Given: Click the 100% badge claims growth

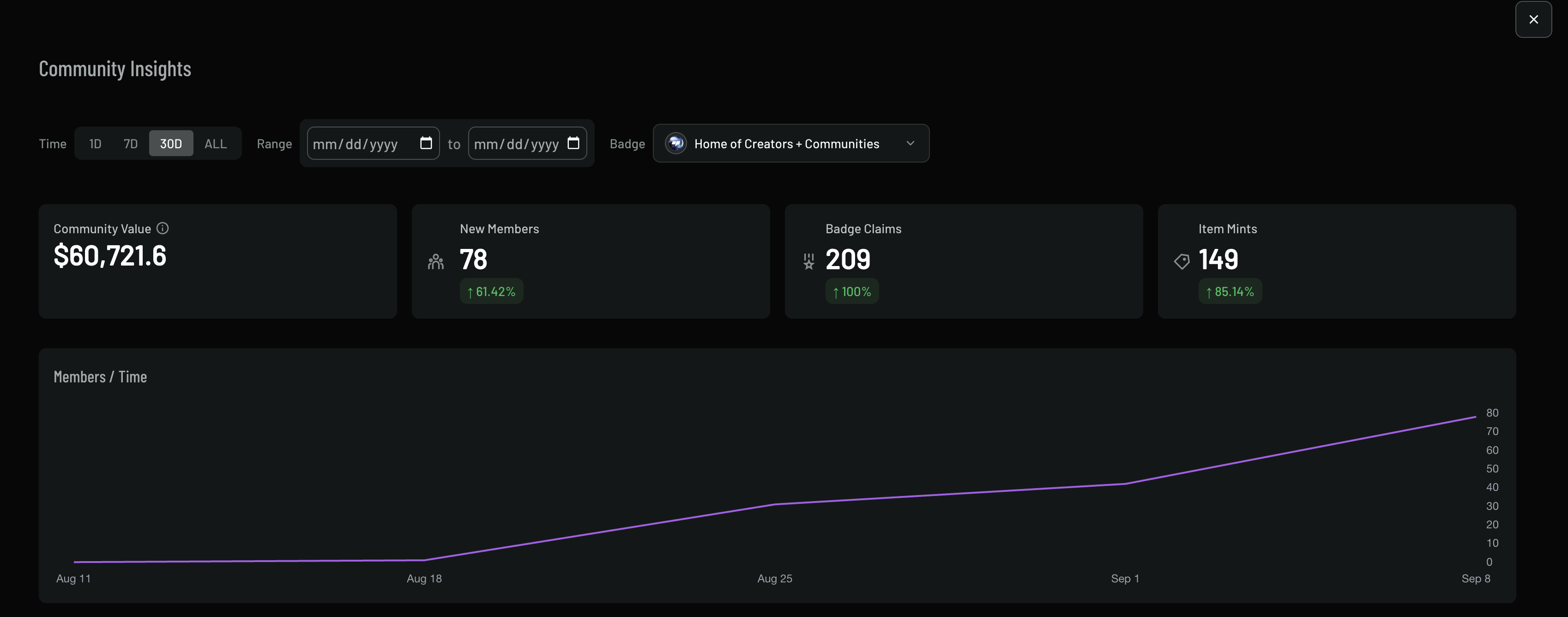Looking at the screenshot, I should 851,292.
